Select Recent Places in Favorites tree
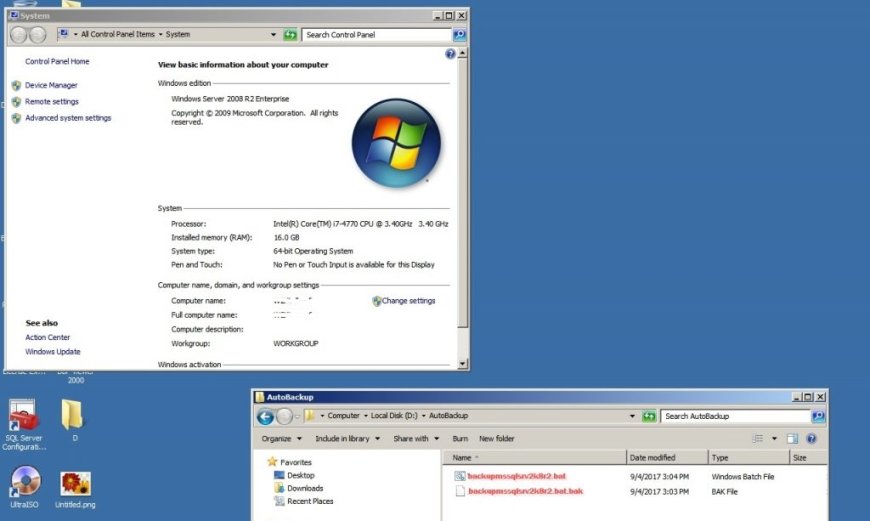This screenshot has height=521, width=870. 310,501
